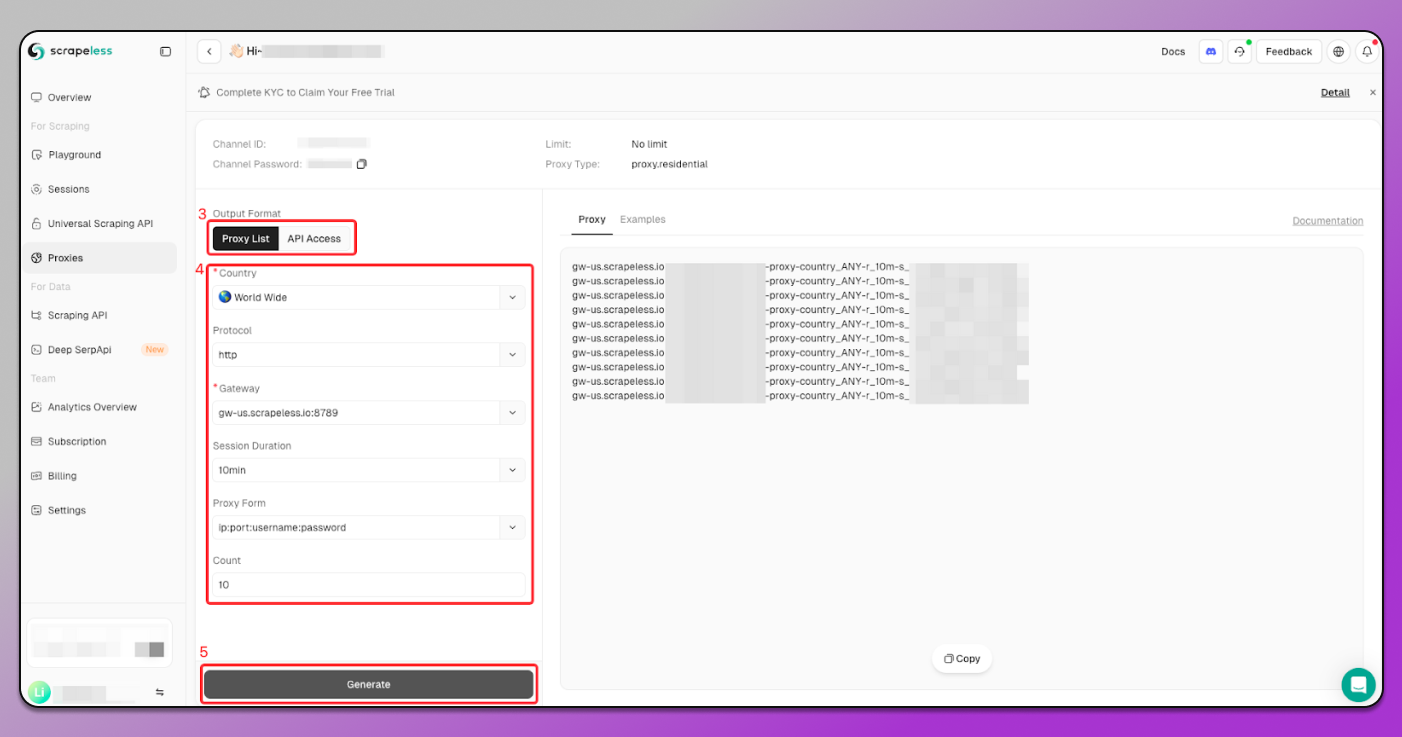Open Scraping API in the sidebar
The width and height of the screenshot is (1402, 737).
coord(100,315)
